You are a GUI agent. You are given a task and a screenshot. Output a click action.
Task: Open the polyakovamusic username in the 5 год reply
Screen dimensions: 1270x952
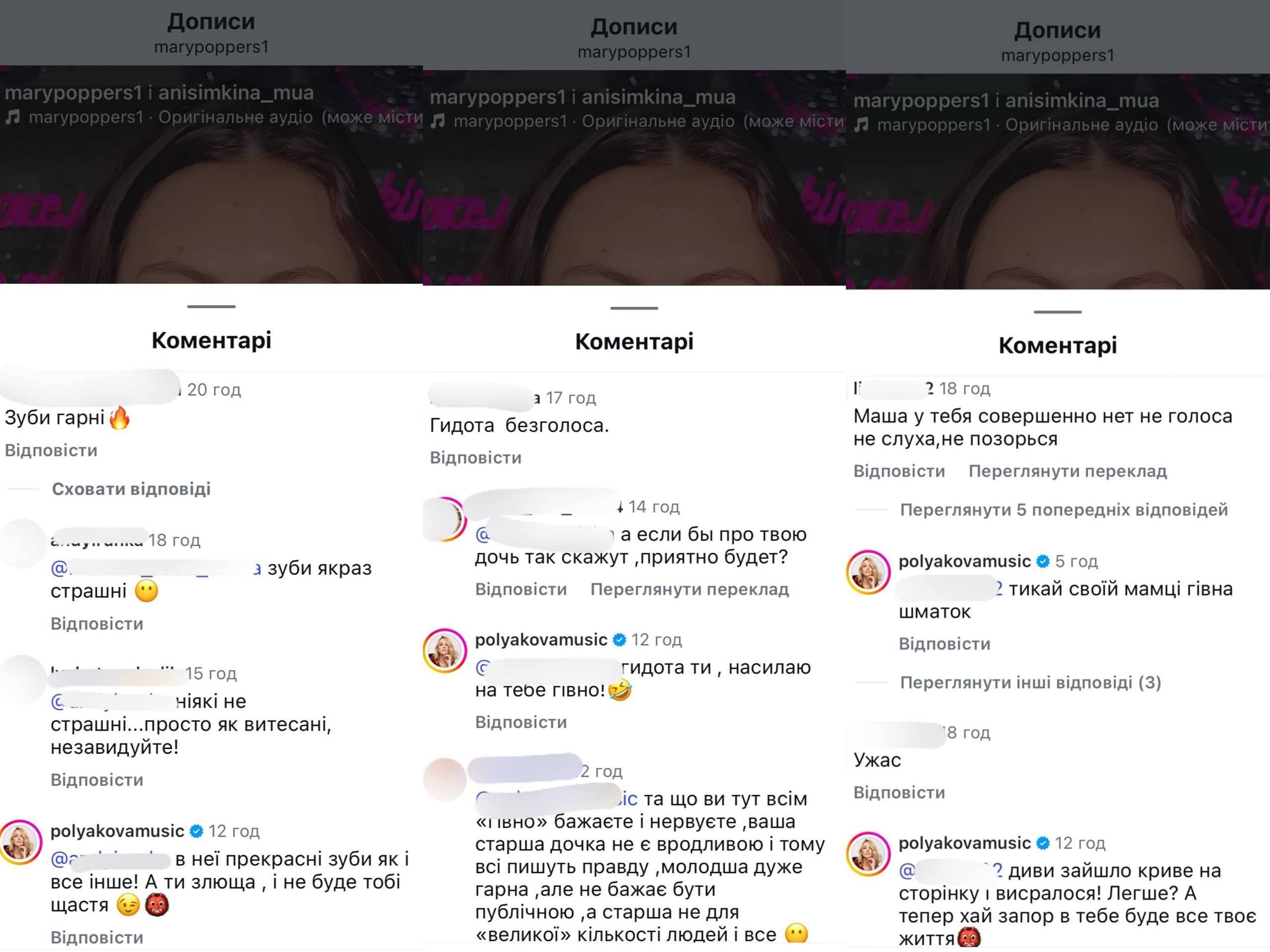tap(964, 562)
